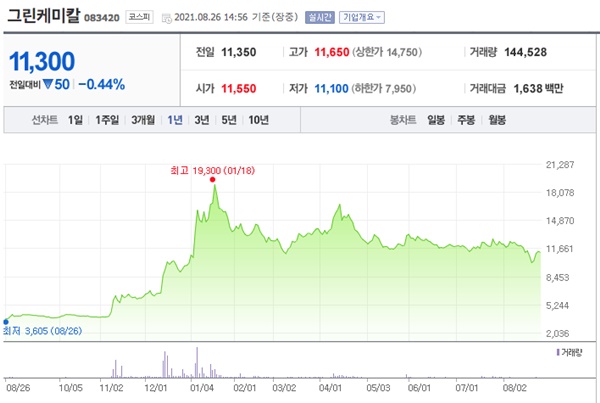
Task: Show the 10년 line chart
Action: tap(259, 120)
